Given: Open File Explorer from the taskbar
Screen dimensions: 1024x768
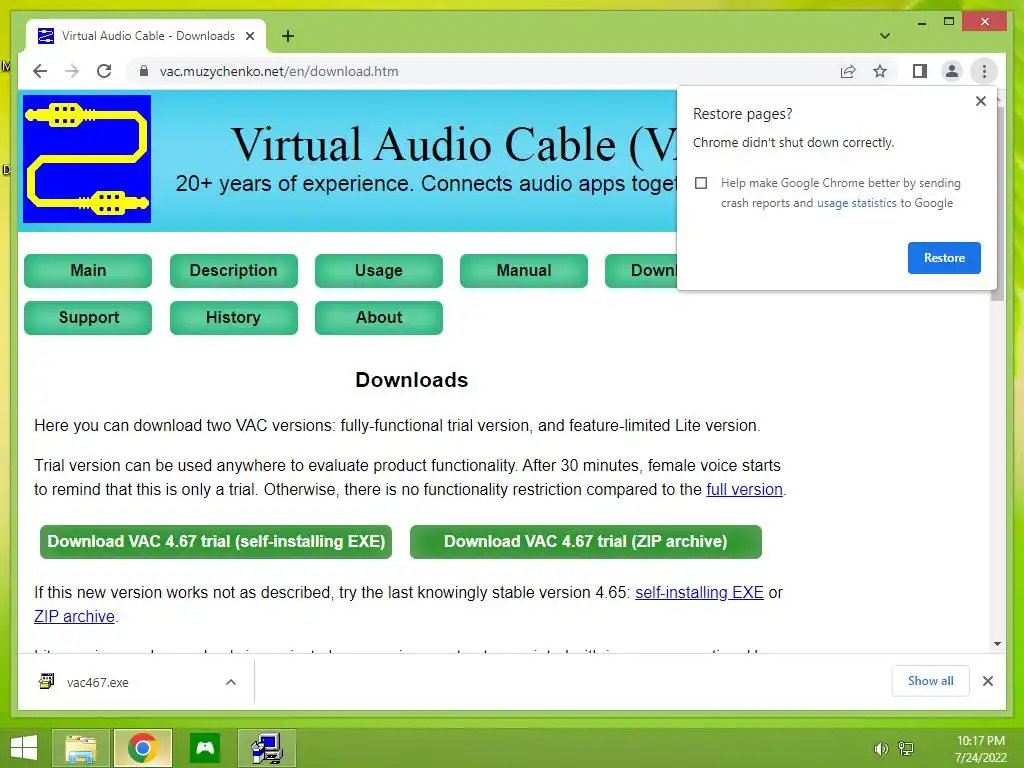Looking at the screenshot, I should [x=81, y=748].
